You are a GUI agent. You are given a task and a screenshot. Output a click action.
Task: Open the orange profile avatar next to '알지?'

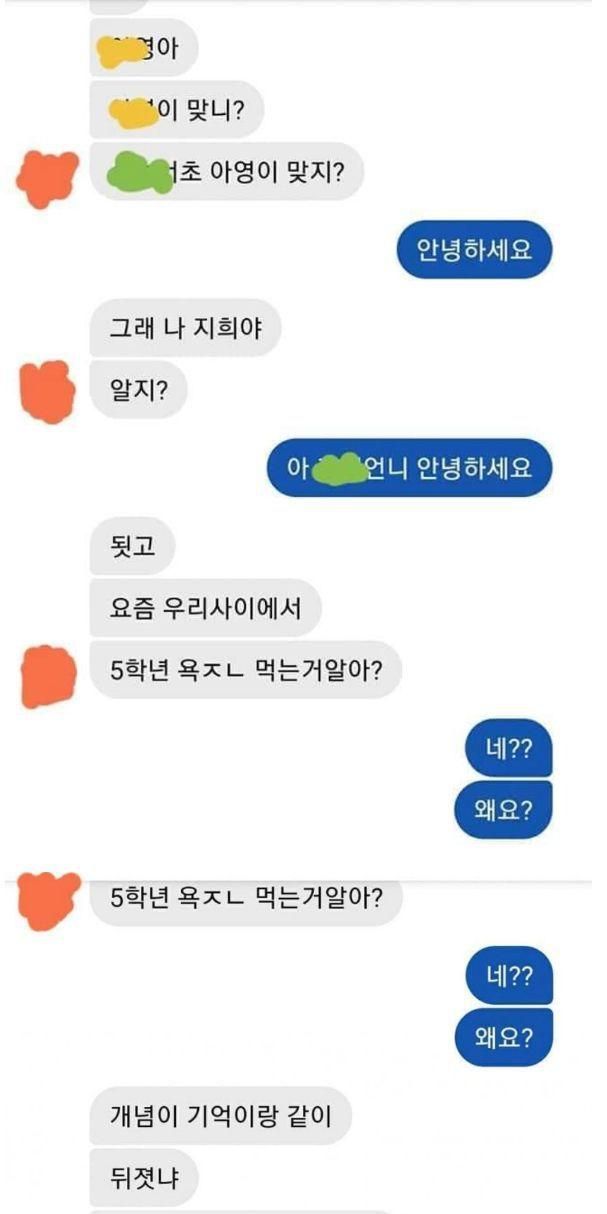48,391
